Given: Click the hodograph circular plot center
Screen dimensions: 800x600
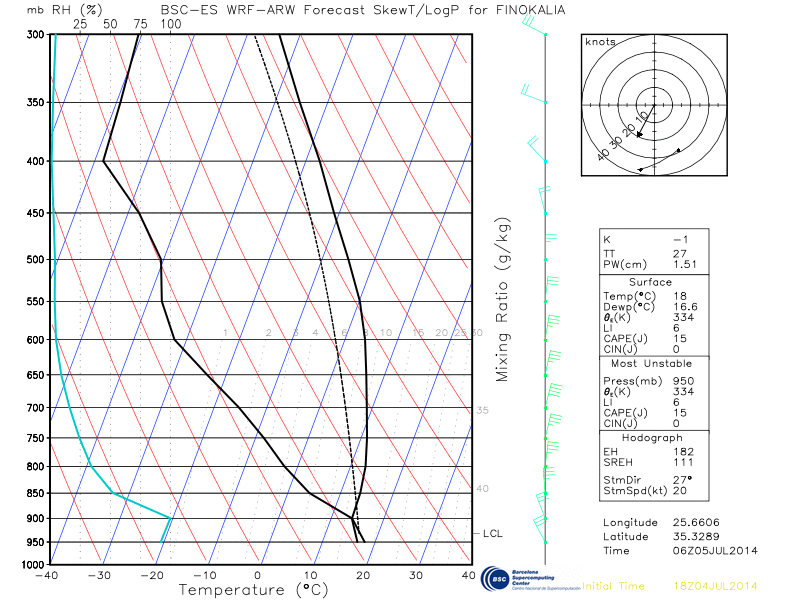Looking at the screenshot, I should point(654,104).
